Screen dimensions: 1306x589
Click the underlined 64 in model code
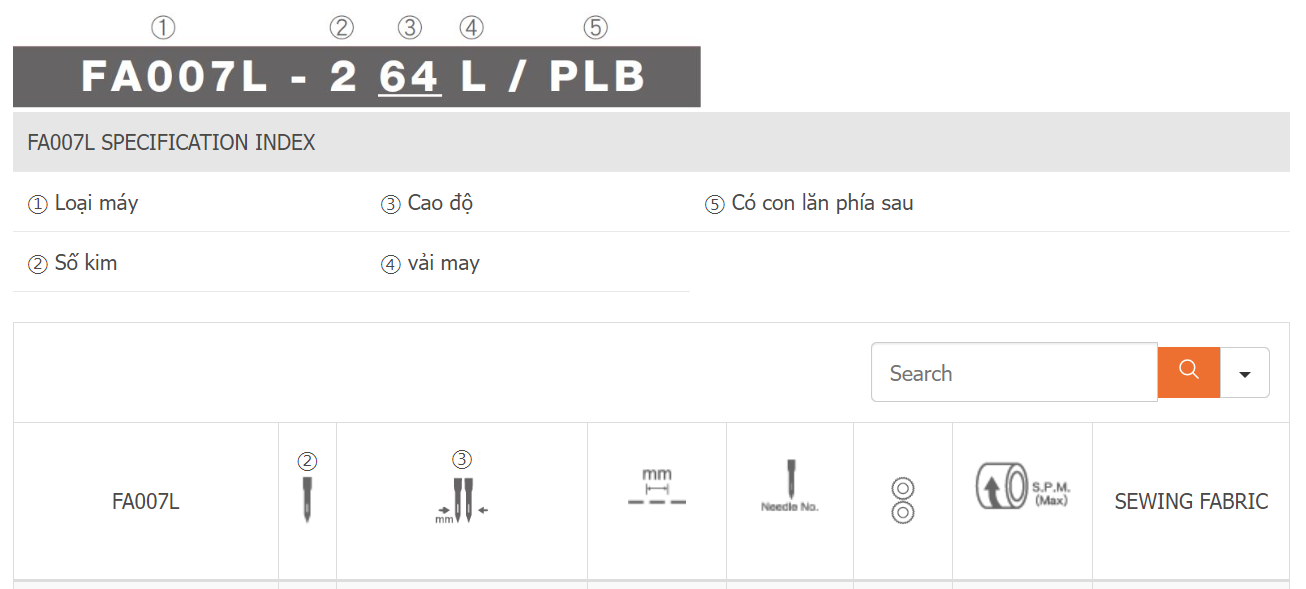coord(410,77)
